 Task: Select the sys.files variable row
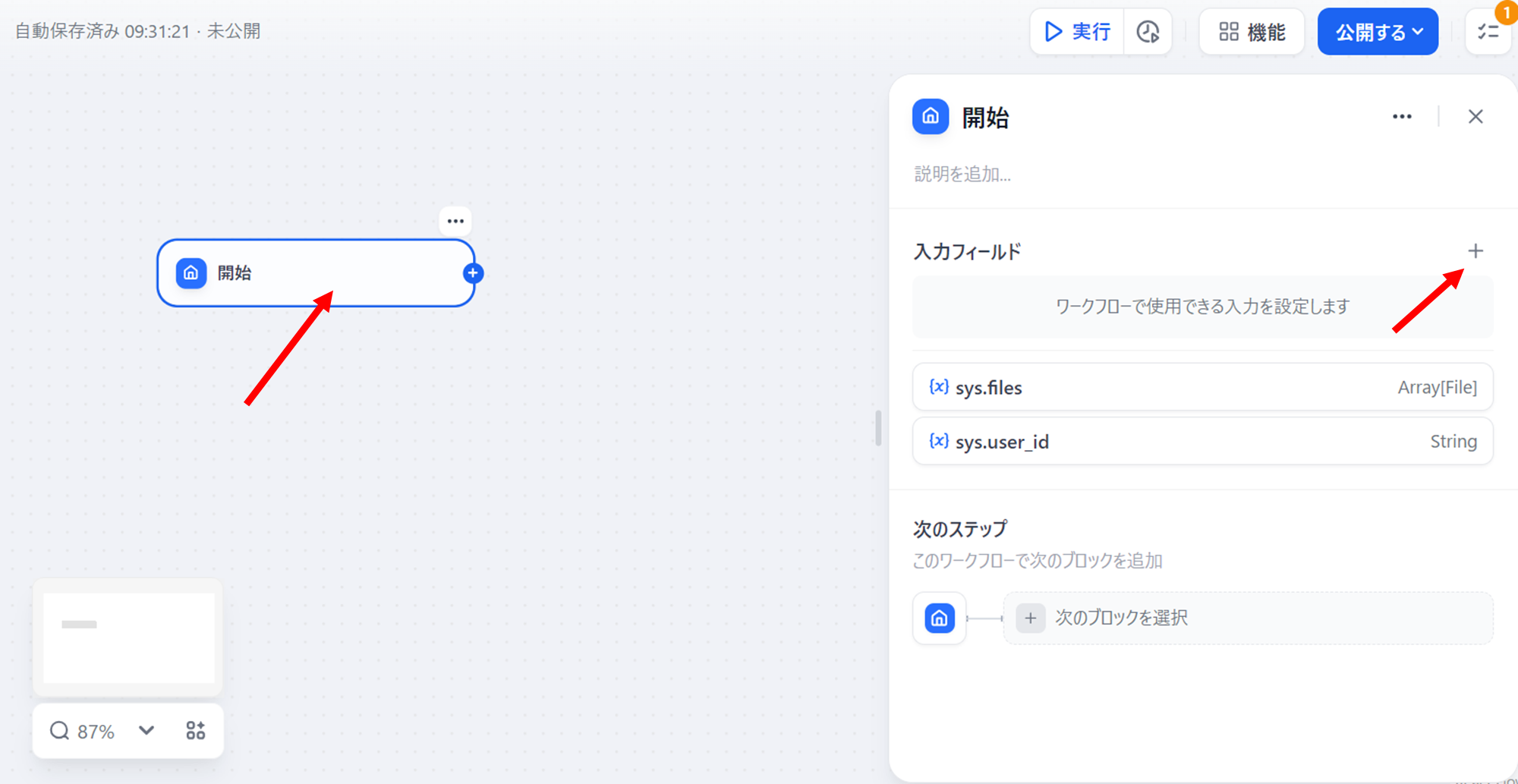[x=1202, y=388]
